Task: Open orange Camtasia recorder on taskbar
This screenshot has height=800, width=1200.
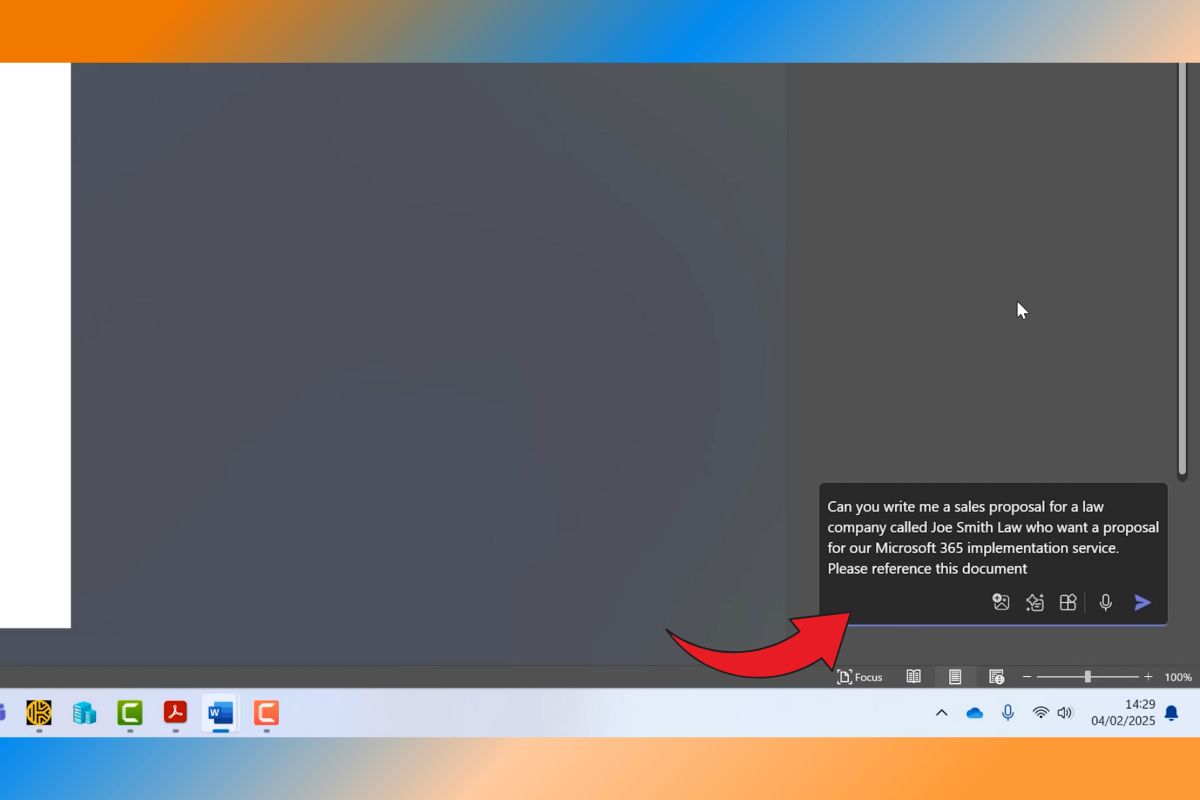Action: click(266, 712)
